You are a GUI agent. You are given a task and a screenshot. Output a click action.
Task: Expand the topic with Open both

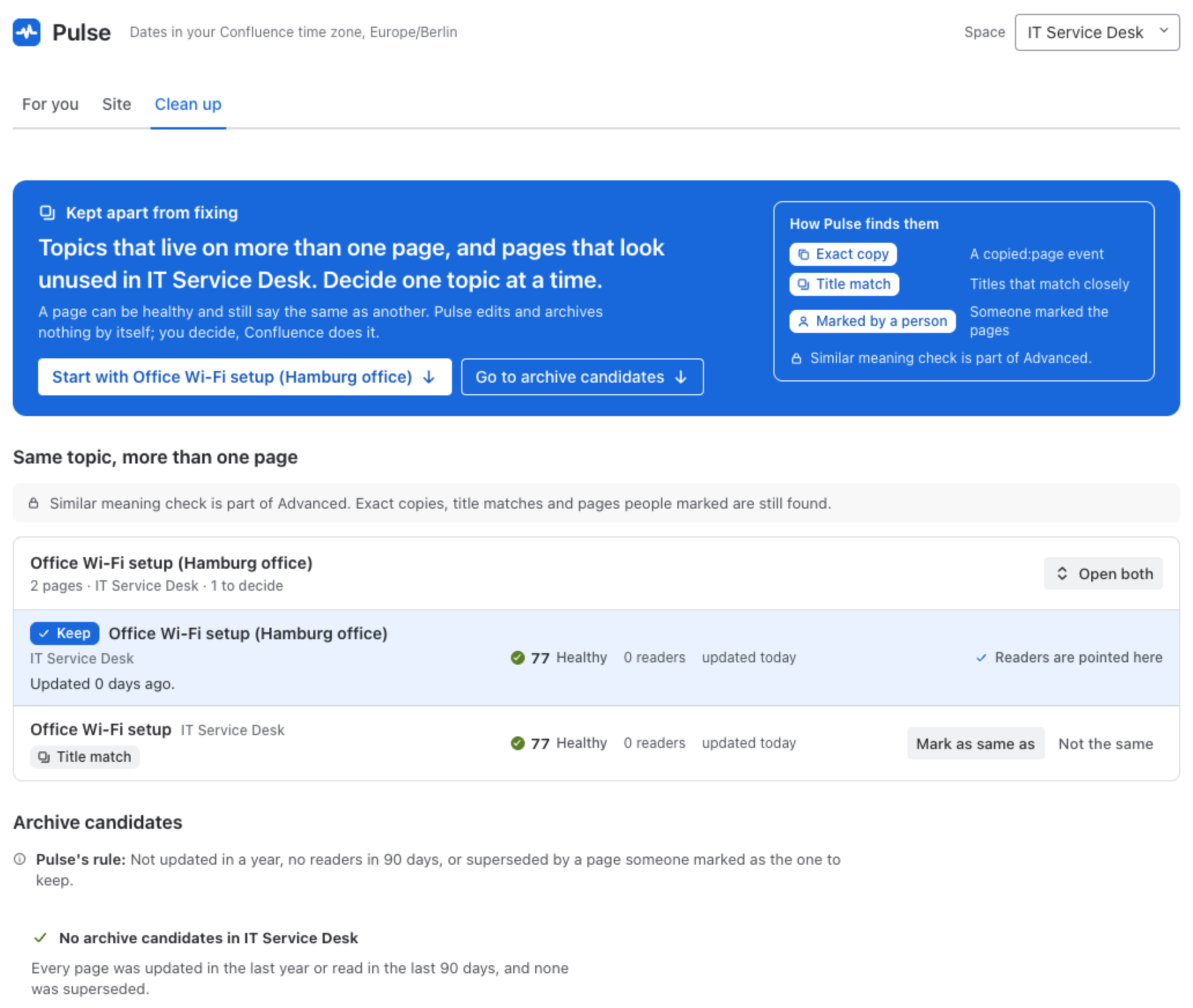point(1103,573)
